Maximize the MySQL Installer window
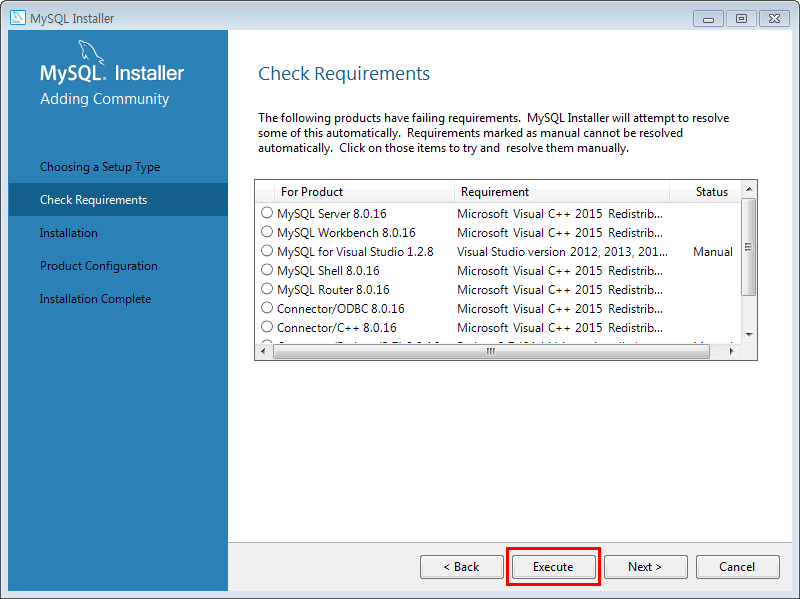This screenshot has width=800, height=599. 741,19
